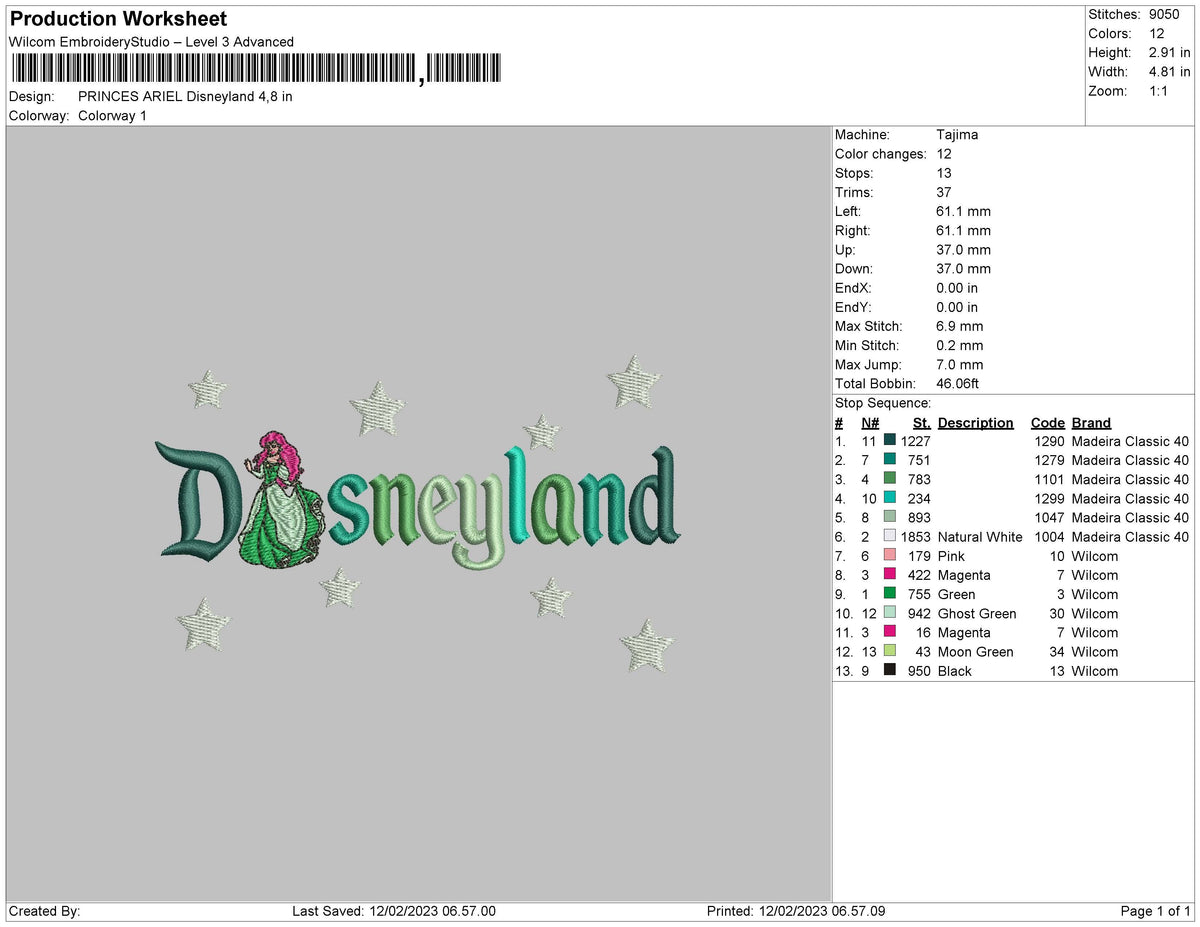This screenshot has height=927, width=1200.
Task: Select the Magenta swatch with 16 stitches
Action: (890, 632)
